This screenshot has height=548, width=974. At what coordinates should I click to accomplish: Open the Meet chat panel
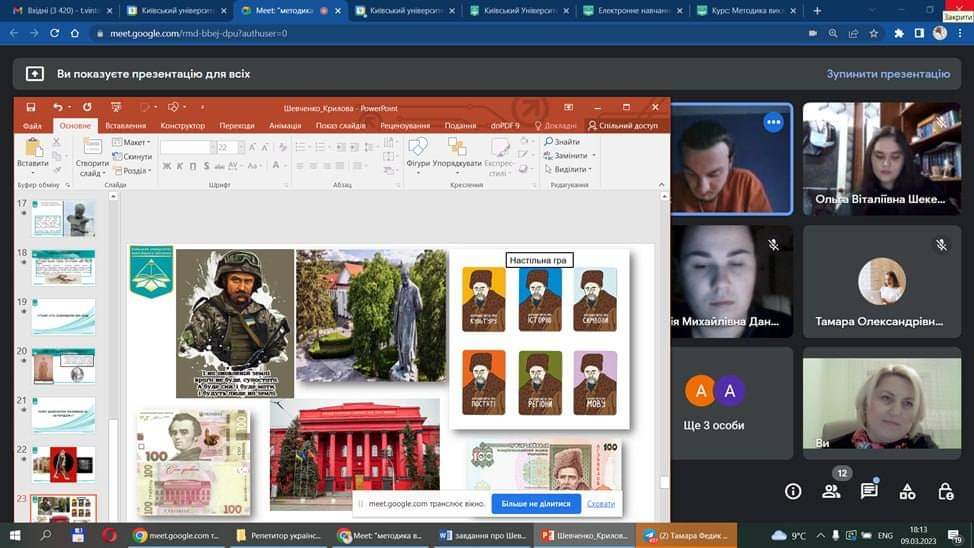click(x=869, y=491)
